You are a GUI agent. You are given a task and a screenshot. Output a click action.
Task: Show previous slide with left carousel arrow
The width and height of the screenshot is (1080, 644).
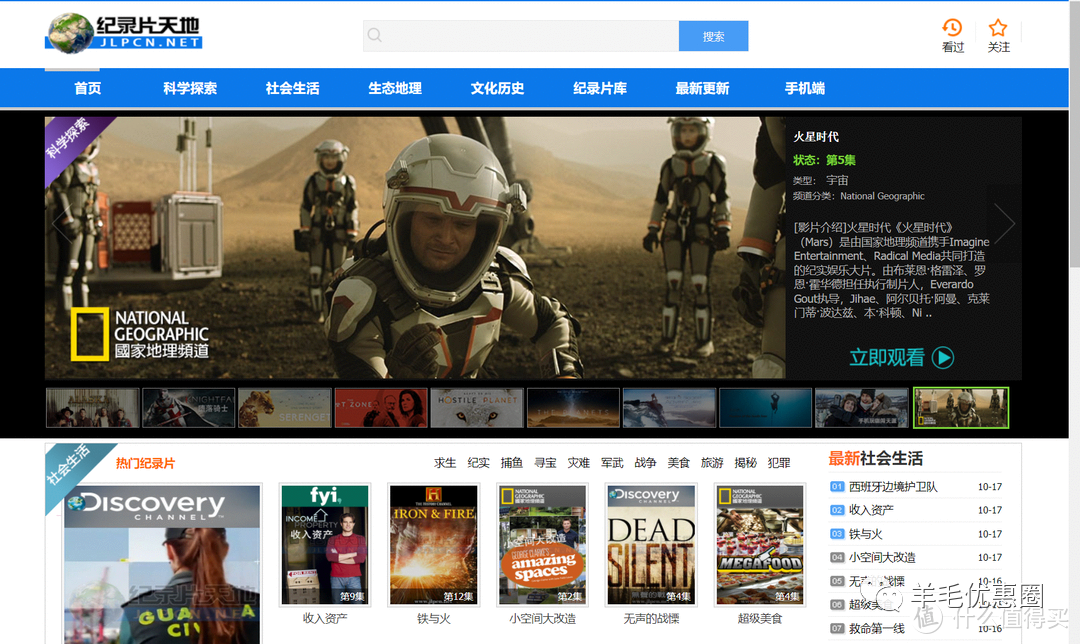[x=62, y=223]
